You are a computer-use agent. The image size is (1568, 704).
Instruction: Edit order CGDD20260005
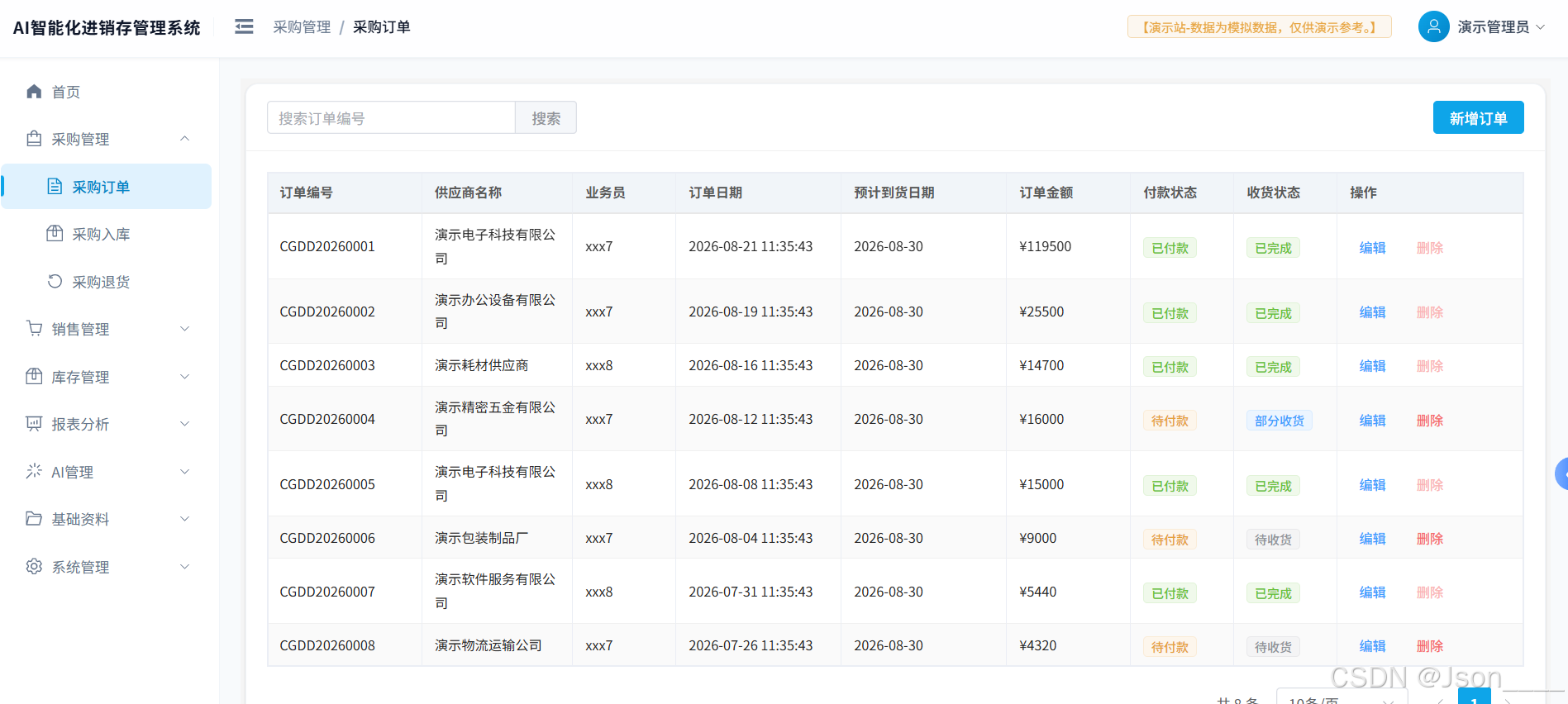1372,485
